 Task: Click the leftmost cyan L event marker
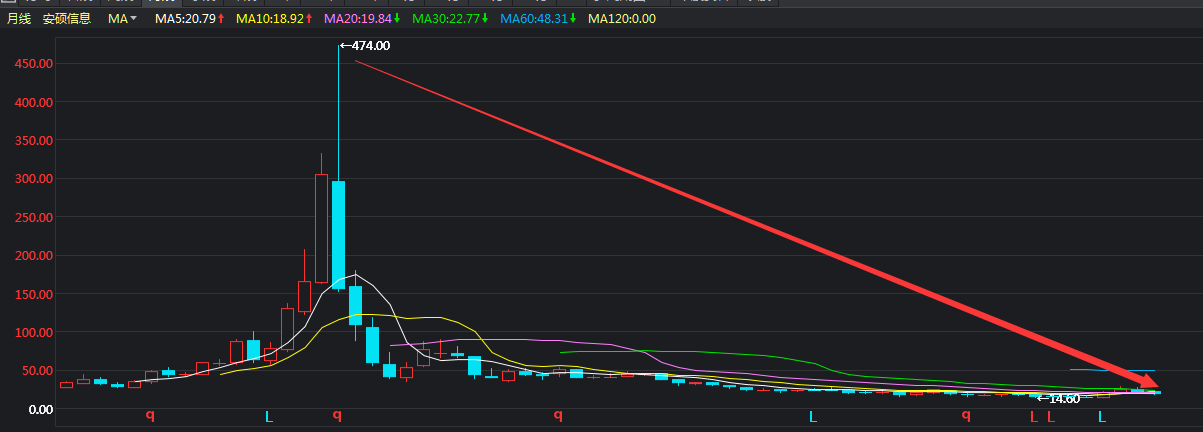pyautogui.click(x=268, y=416)
